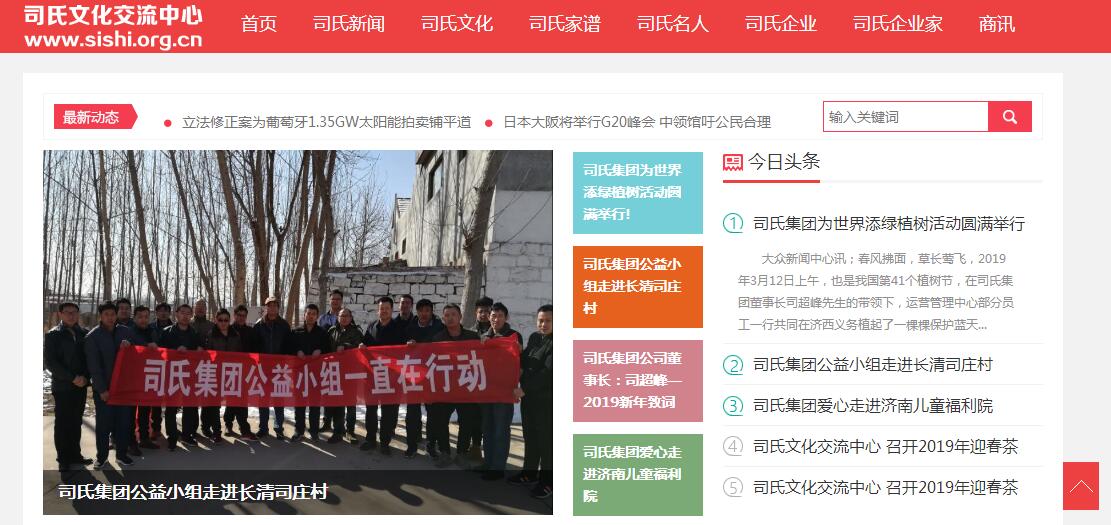The height and width of the screenshot is (525, 1111).
Task: Open the 司氏企业家 navigation item
Action: coord(898,24)
